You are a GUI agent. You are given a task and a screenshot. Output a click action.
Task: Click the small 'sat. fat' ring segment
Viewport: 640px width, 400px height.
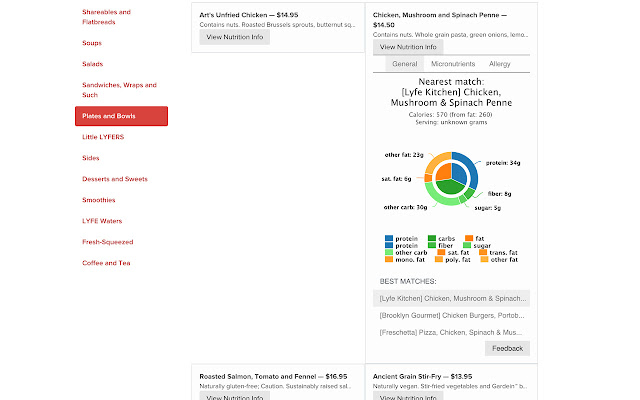(428, 178)
